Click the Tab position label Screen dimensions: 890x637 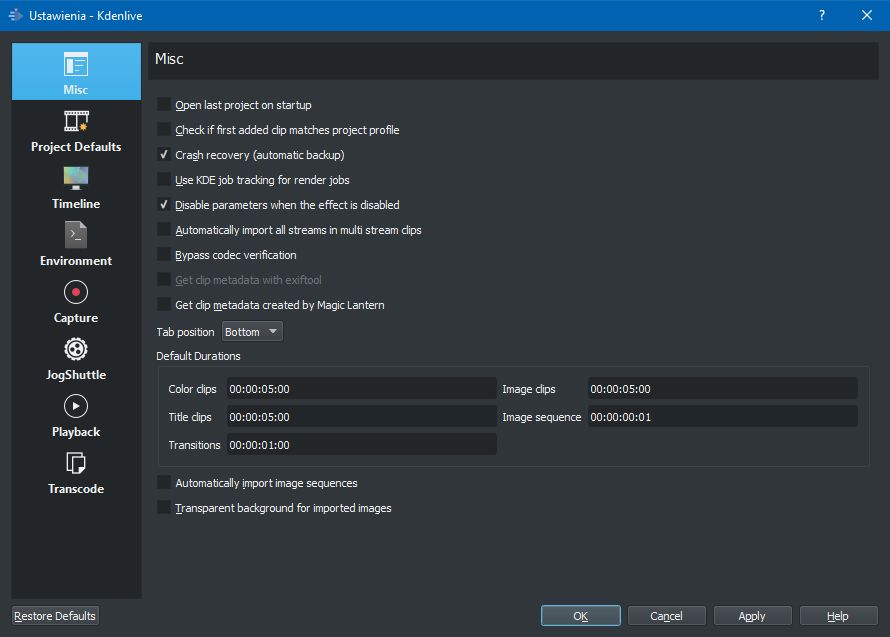coord(185,332)
